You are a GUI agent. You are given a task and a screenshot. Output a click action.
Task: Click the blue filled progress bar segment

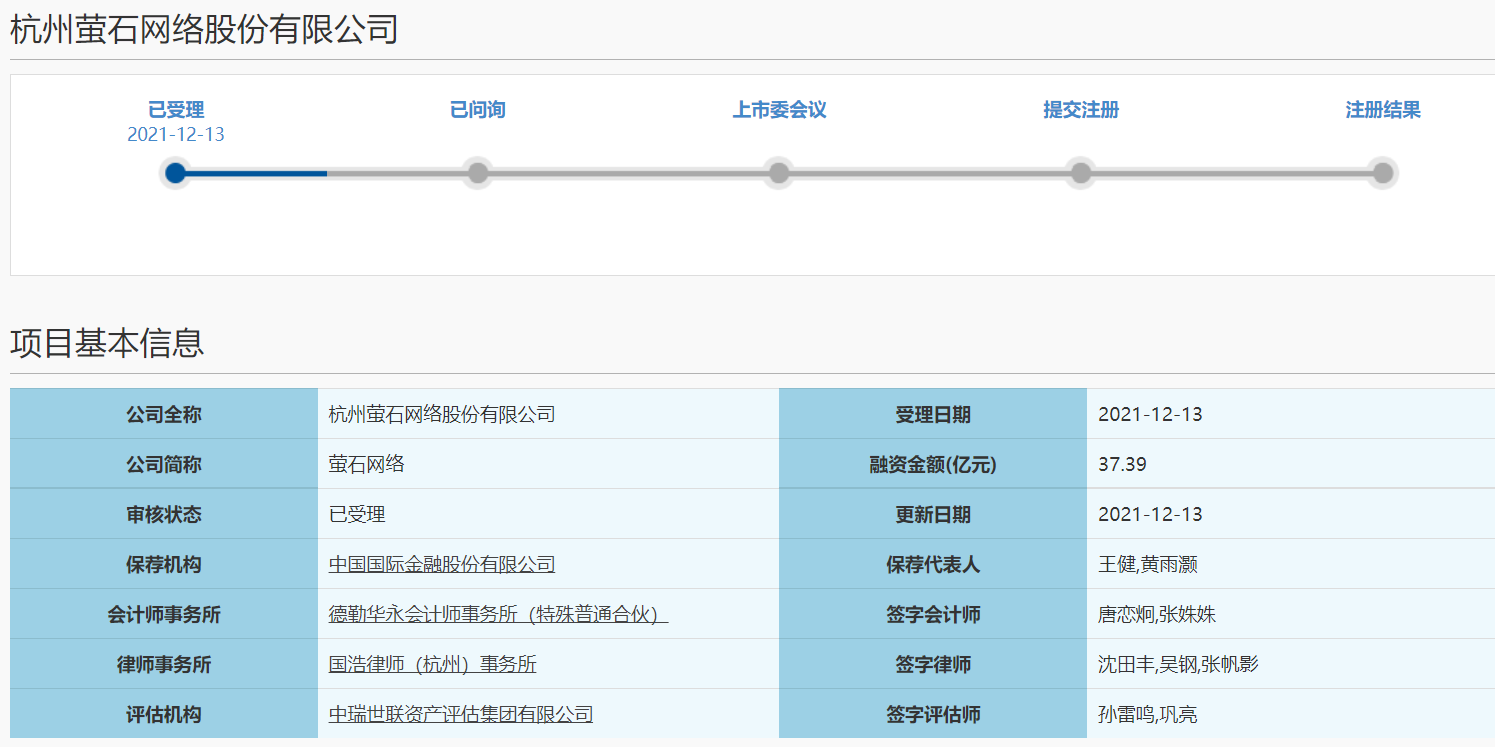click(258, 173)
